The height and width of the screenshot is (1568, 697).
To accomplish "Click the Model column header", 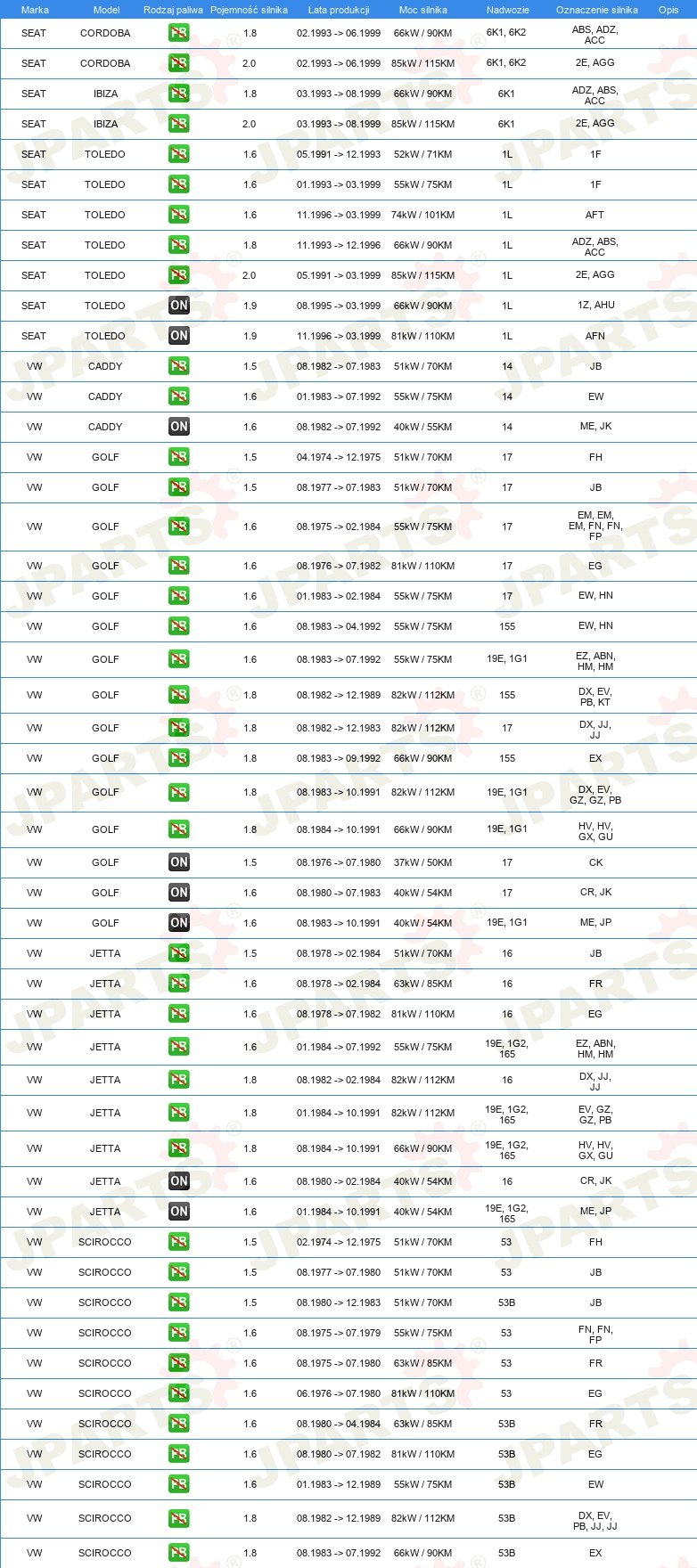I will (x=106, y=10).
